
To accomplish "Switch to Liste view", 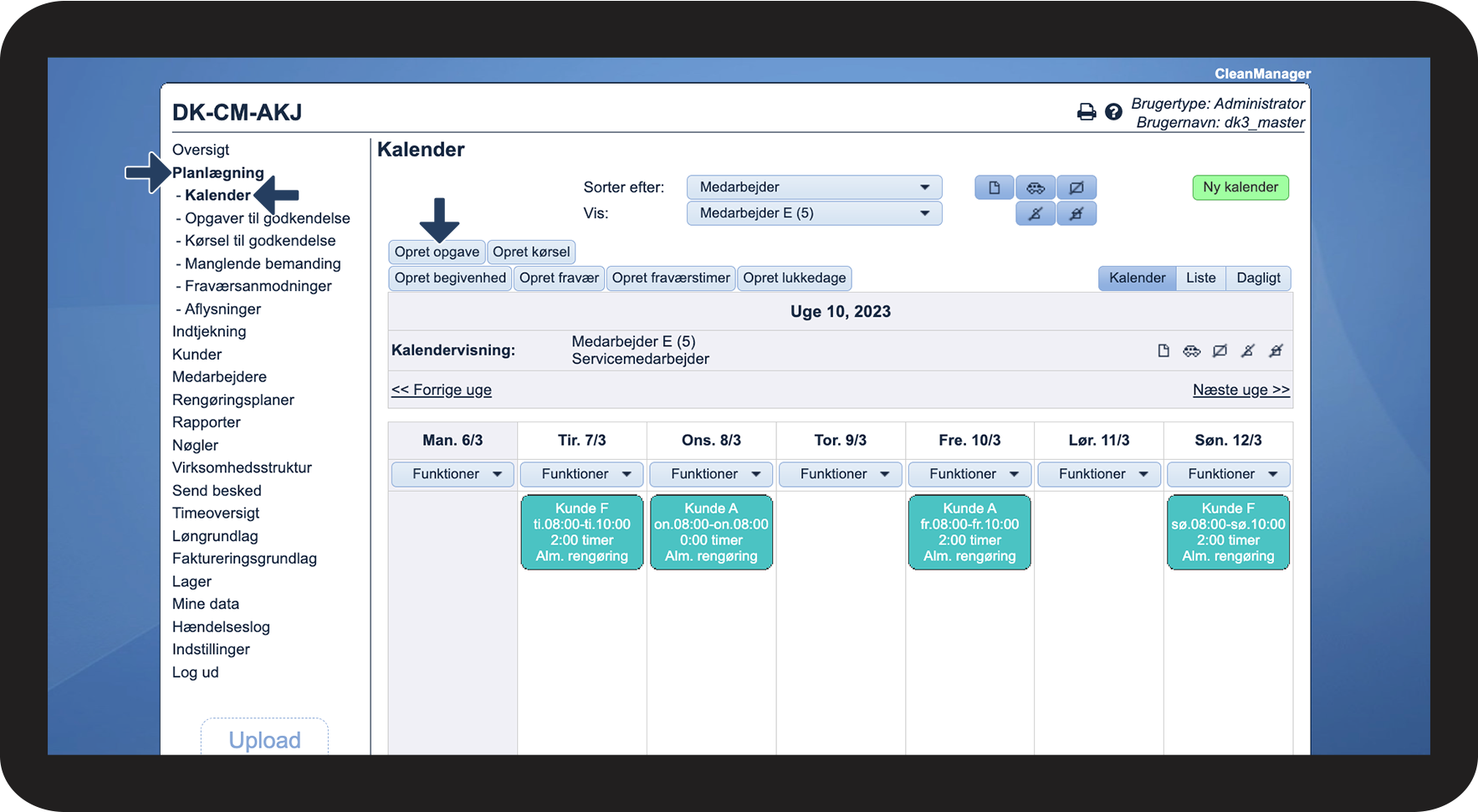I will 1201,278.
